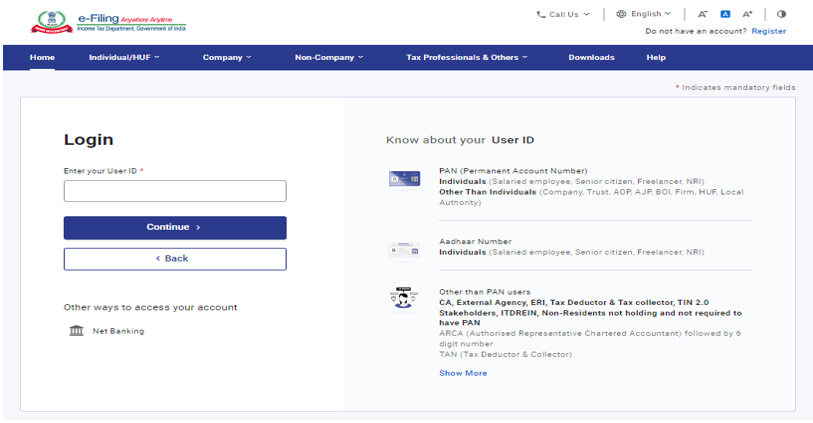813x423 pixels.
Task: Click the PAN card illustration icon
Action: tap(404, 179)
